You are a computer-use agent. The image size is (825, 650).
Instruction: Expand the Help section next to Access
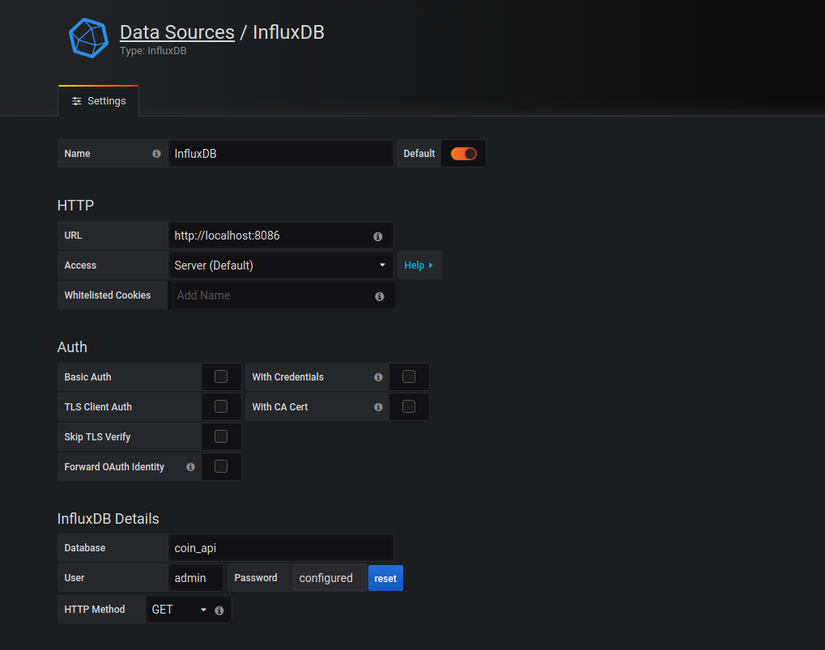(x=419, y=266)
